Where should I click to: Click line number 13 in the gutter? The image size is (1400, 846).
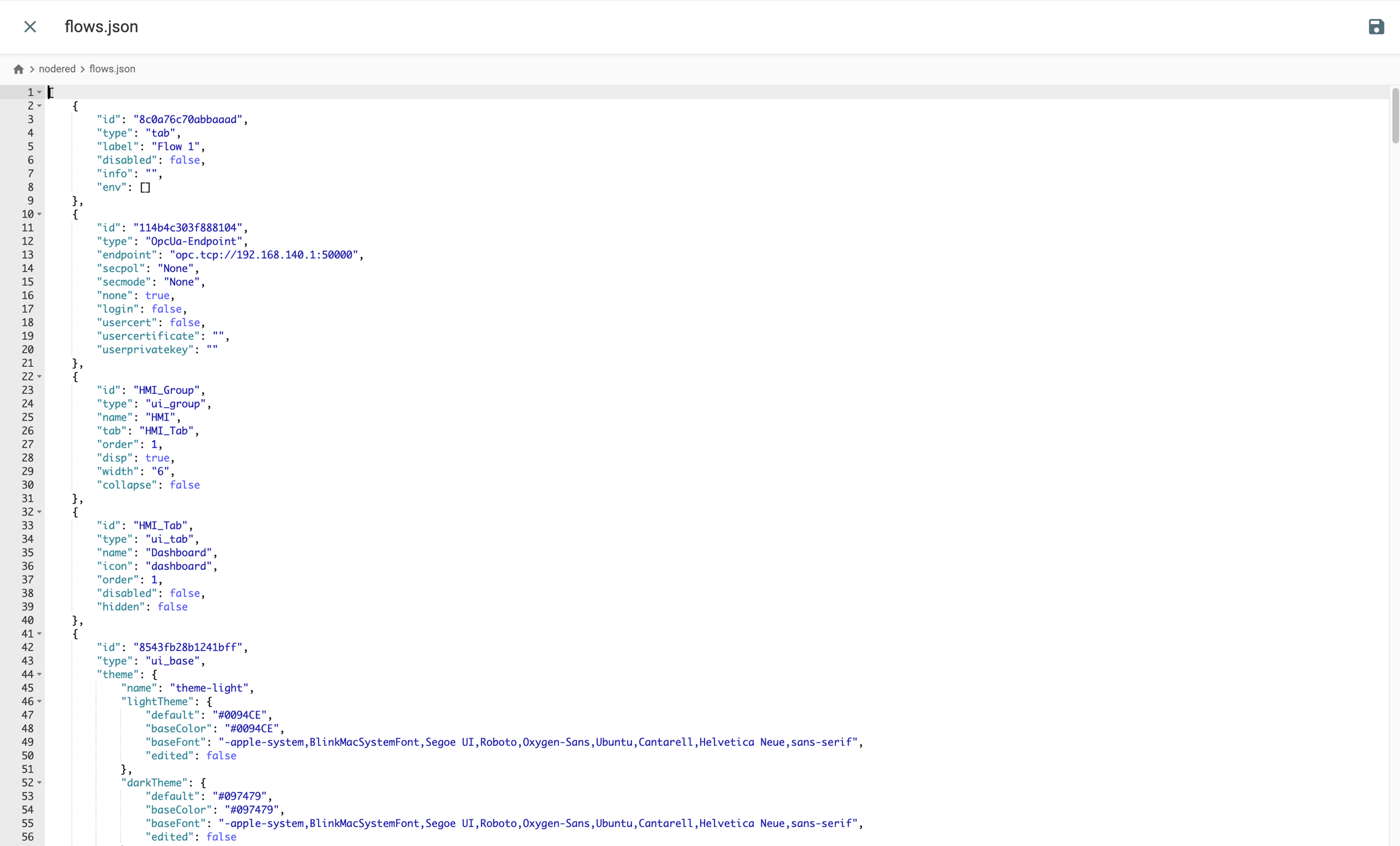[x=29, y=255]
